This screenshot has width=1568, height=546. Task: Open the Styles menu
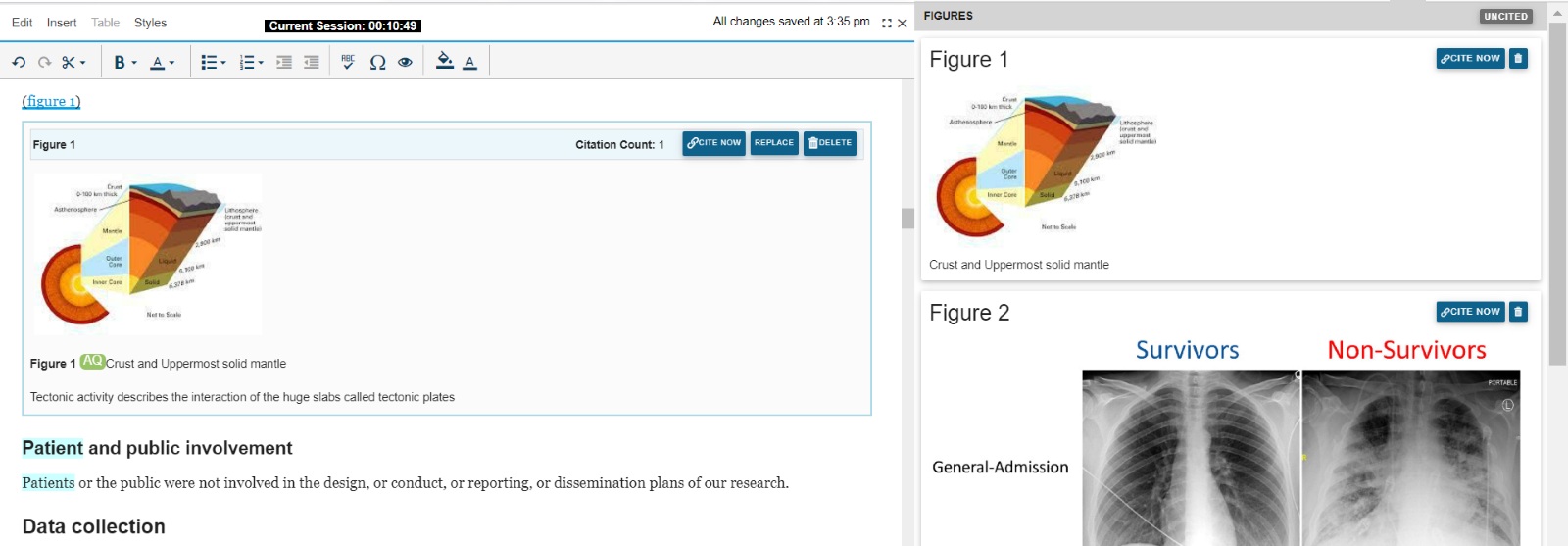click(x=150, y=23)
